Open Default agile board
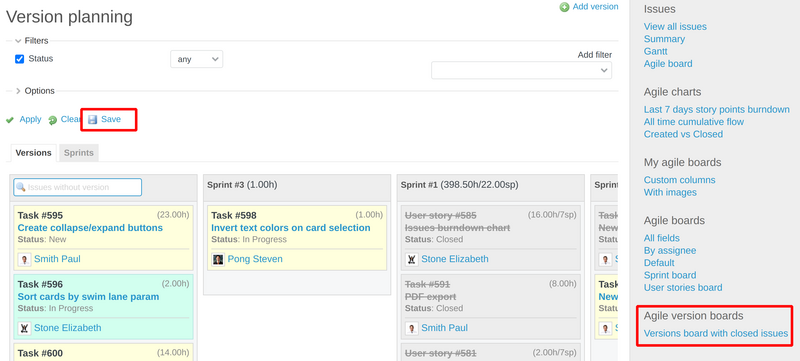This screenshot has height=361, width=800. tap(659, 263)
